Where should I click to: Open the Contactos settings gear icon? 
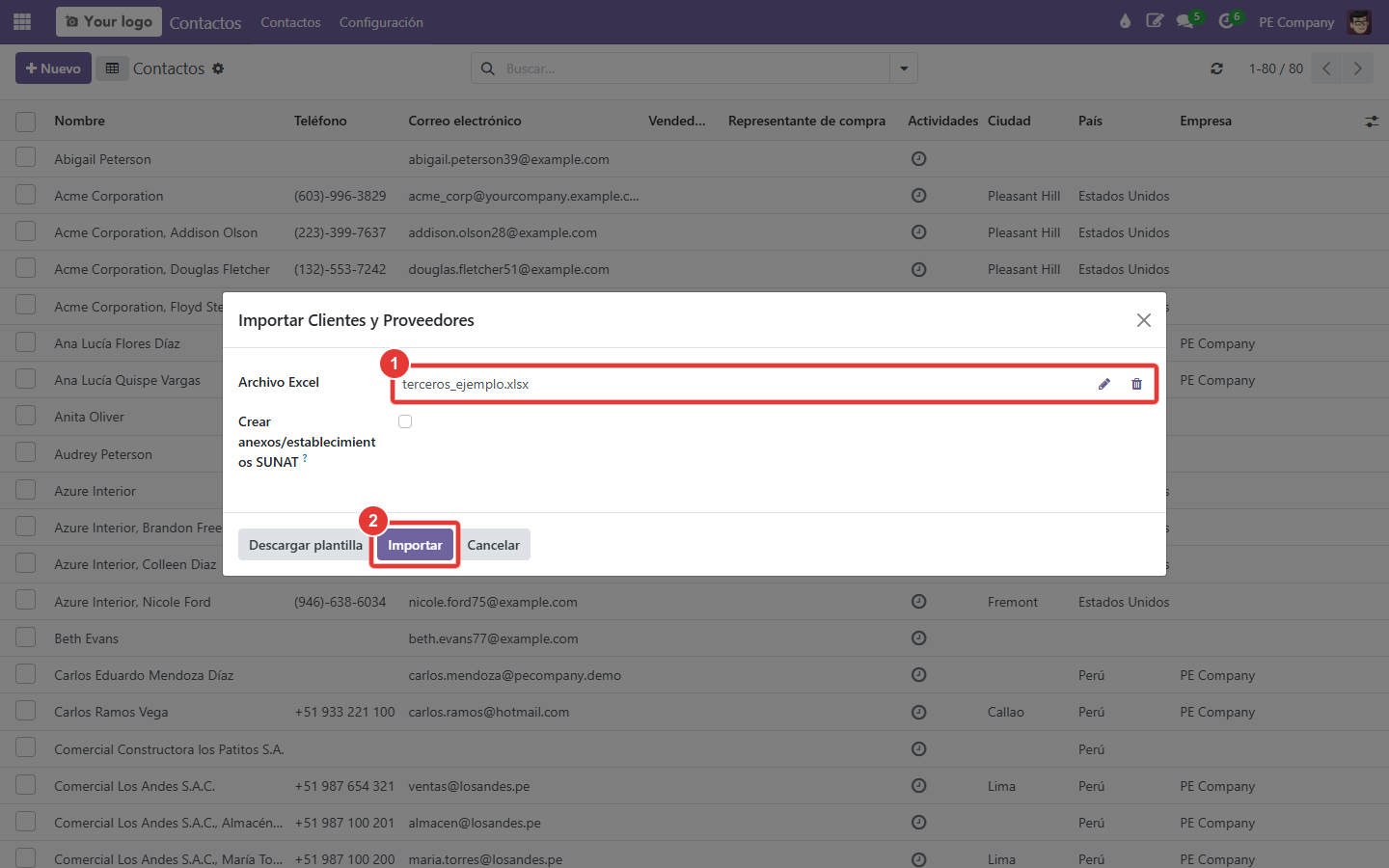[x=218, y=68]
